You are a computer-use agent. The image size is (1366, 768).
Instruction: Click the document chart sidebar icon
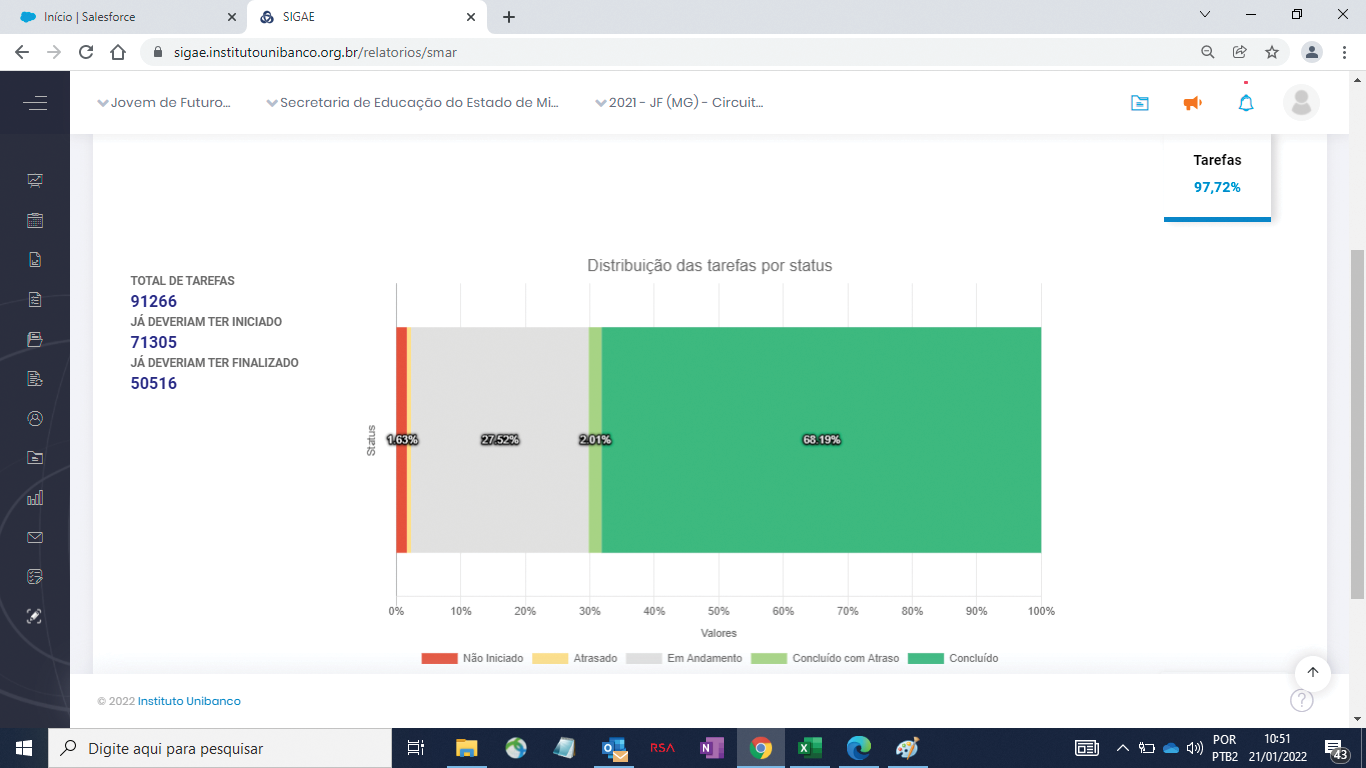35,260
